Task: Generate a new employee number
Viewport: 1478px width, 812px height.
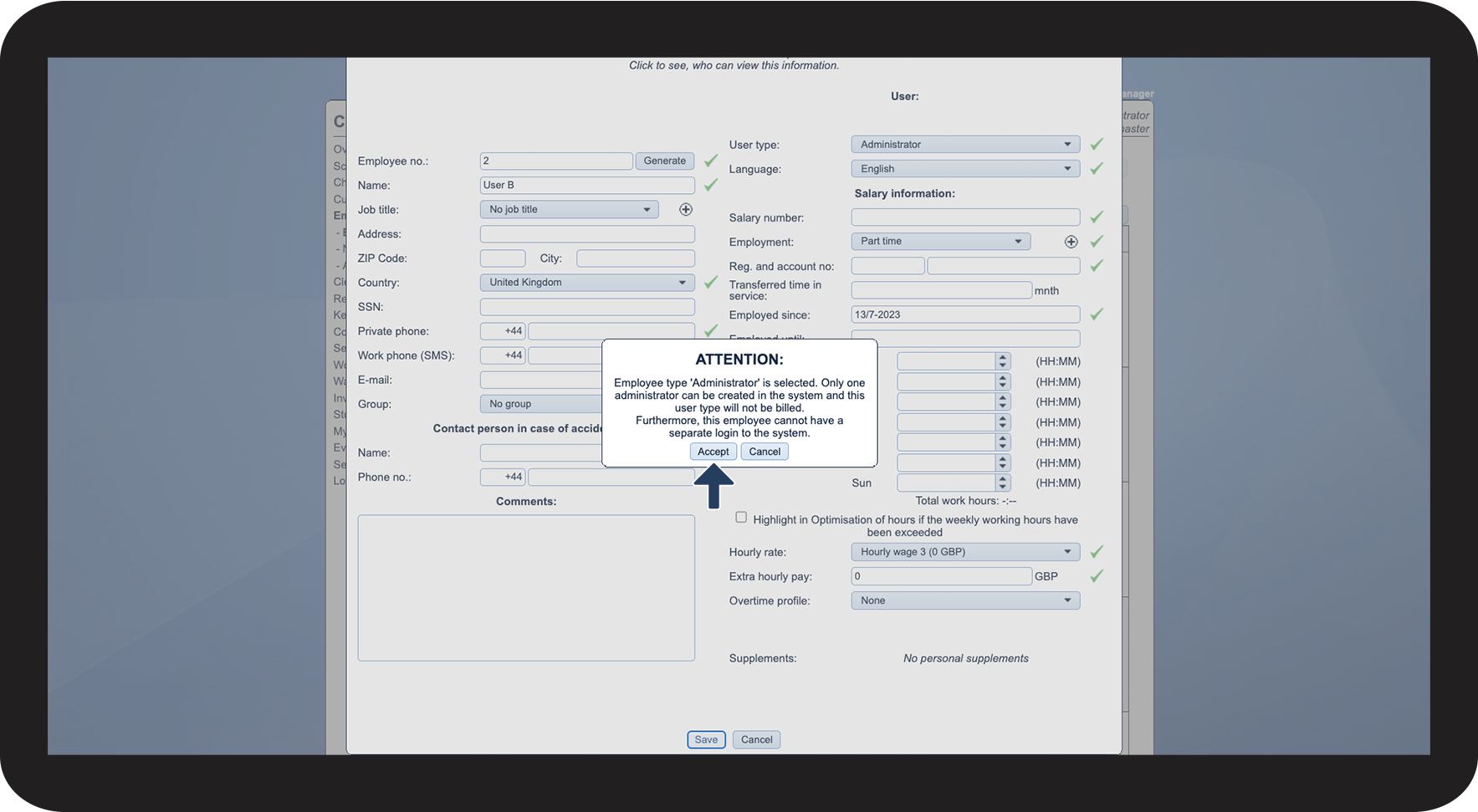Action: pyautogui.click(x=665, y=161)
